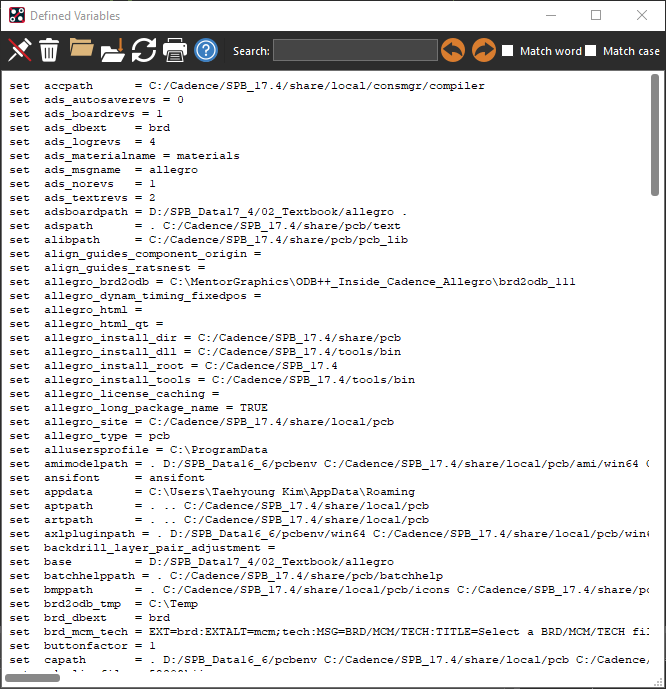Click the backdrill_layer_pair_adjustment line
The image size is (666, 689).
pos(142,549)
